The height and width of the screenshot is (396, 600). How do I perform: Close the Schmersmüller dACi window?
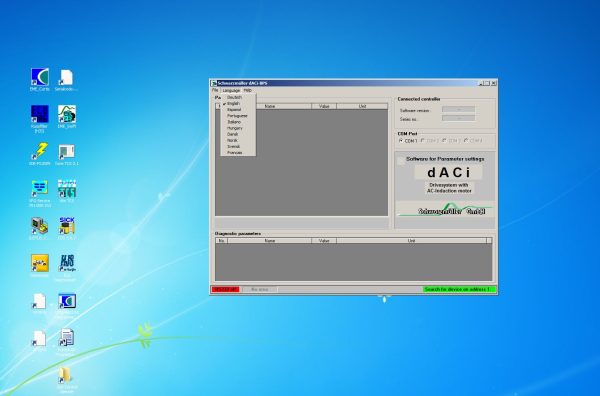click(494, 83)
